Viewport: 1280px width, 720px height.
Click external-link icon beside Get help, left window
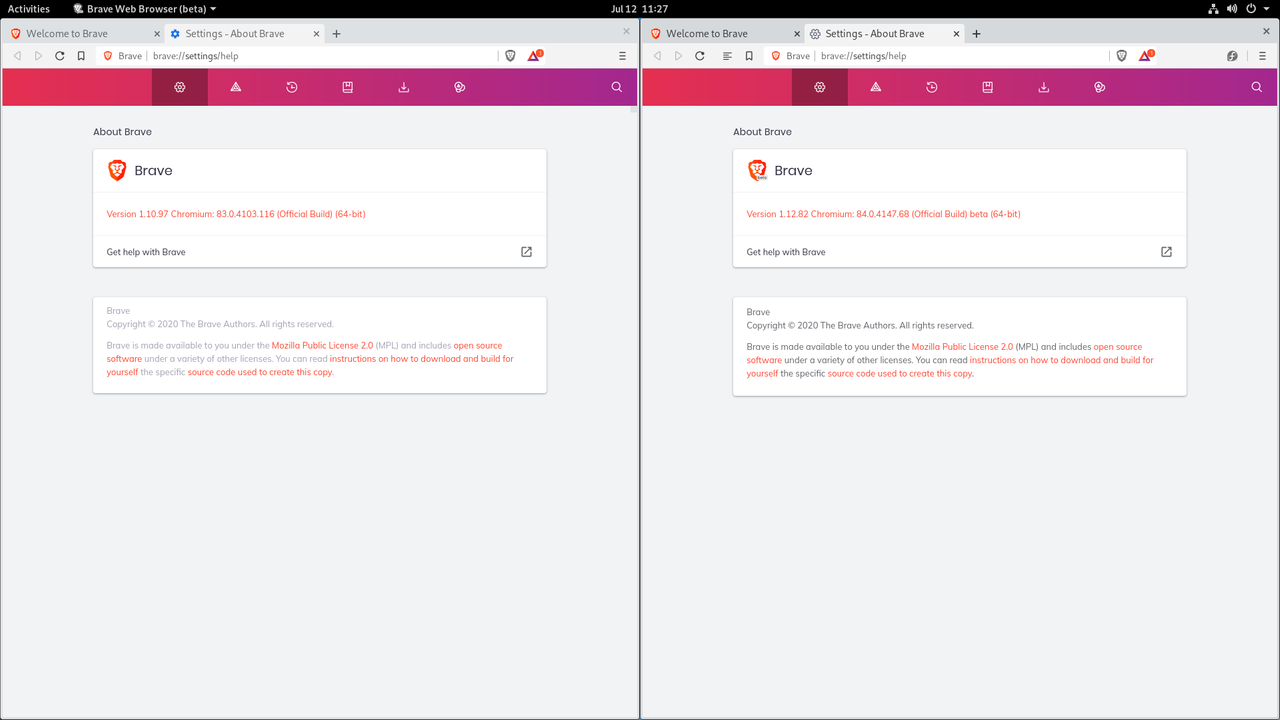(x=527, y=252)
